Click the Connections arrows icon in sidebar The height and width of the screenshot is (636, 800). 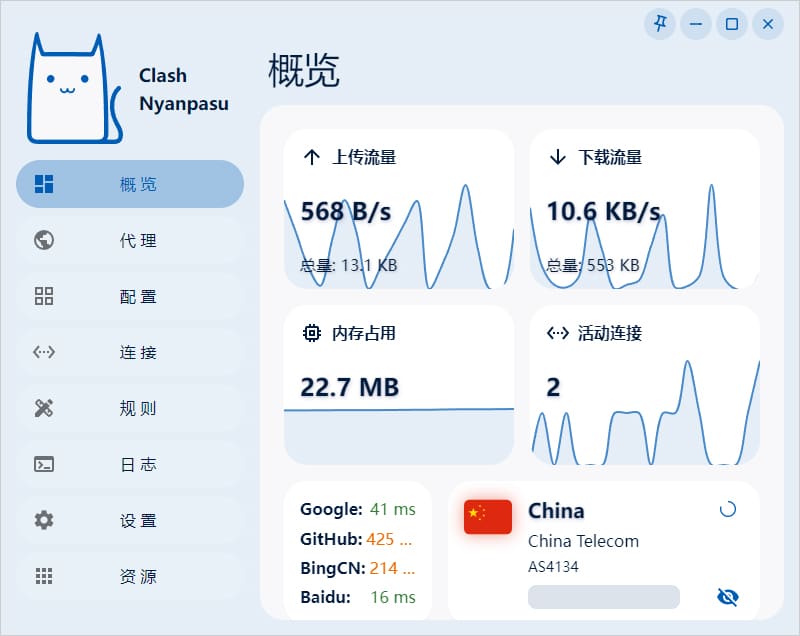[x=44, y=352]
